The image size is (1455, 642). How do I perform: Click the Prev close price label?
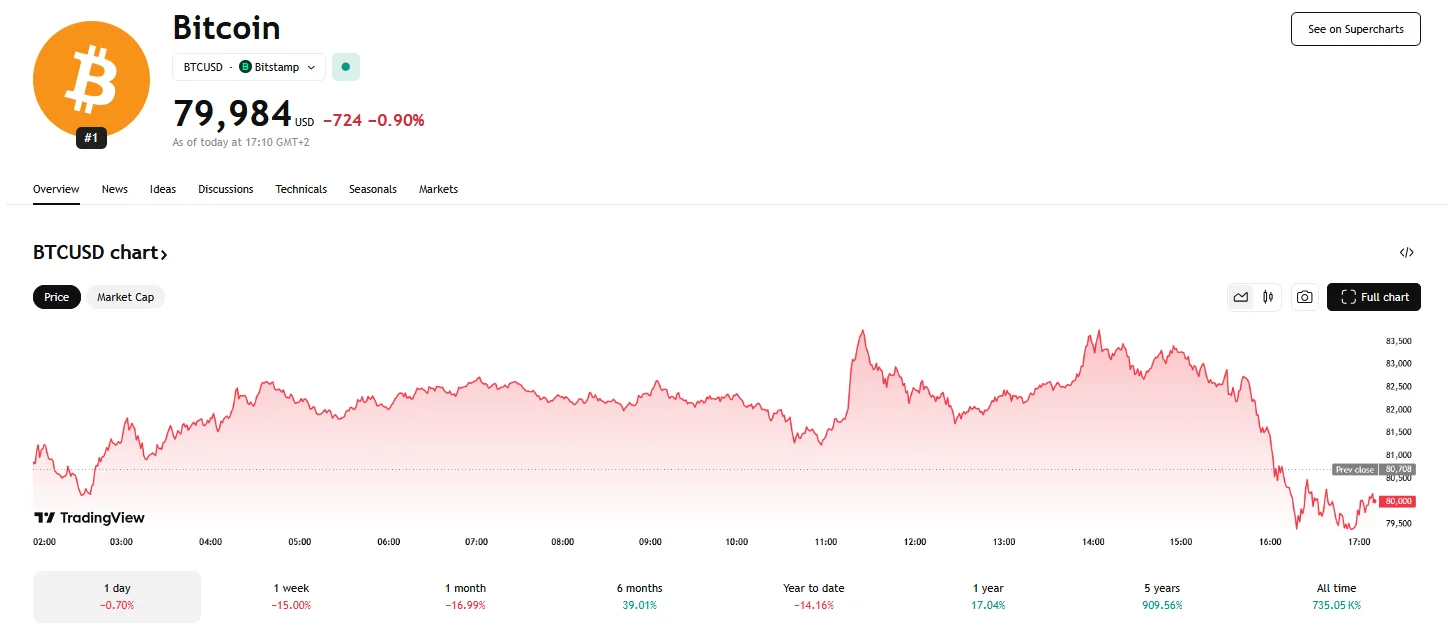(1355, 469)
